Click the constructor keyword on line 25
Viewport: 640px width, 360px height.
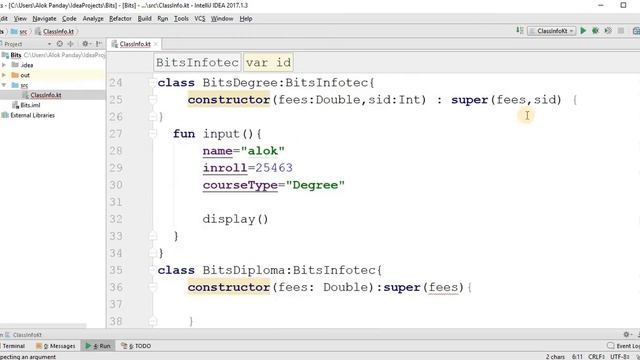229,100
